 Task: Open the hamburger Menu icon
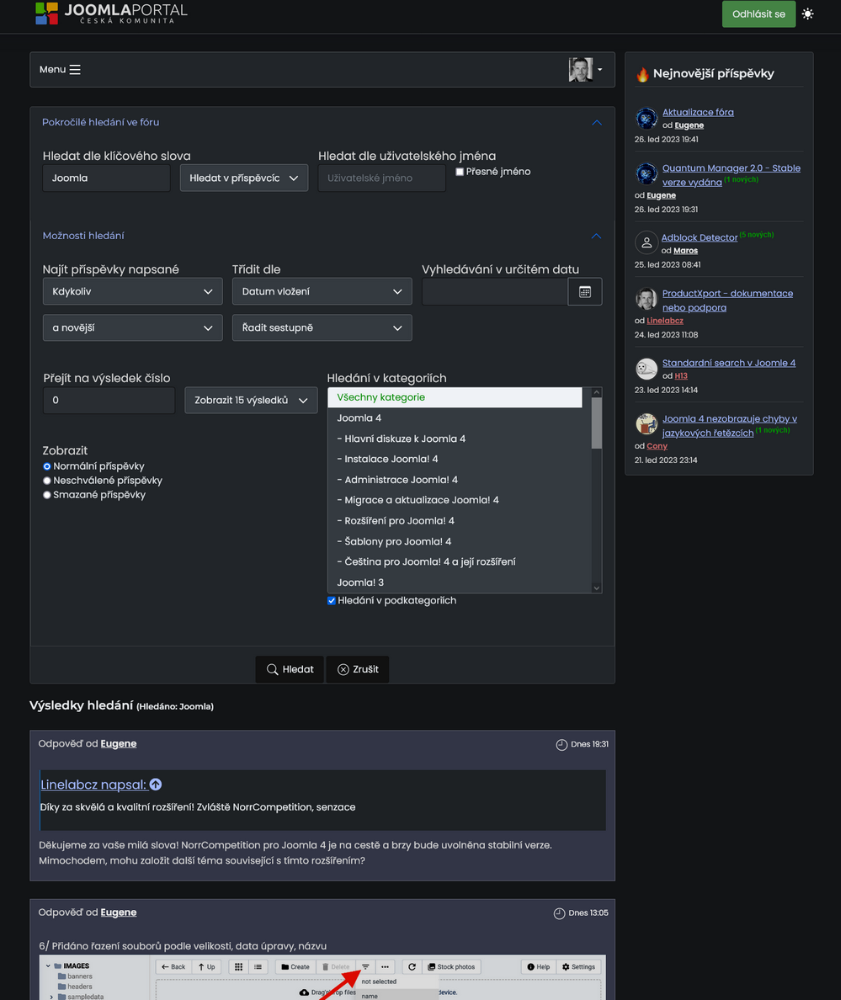(75, 70)
